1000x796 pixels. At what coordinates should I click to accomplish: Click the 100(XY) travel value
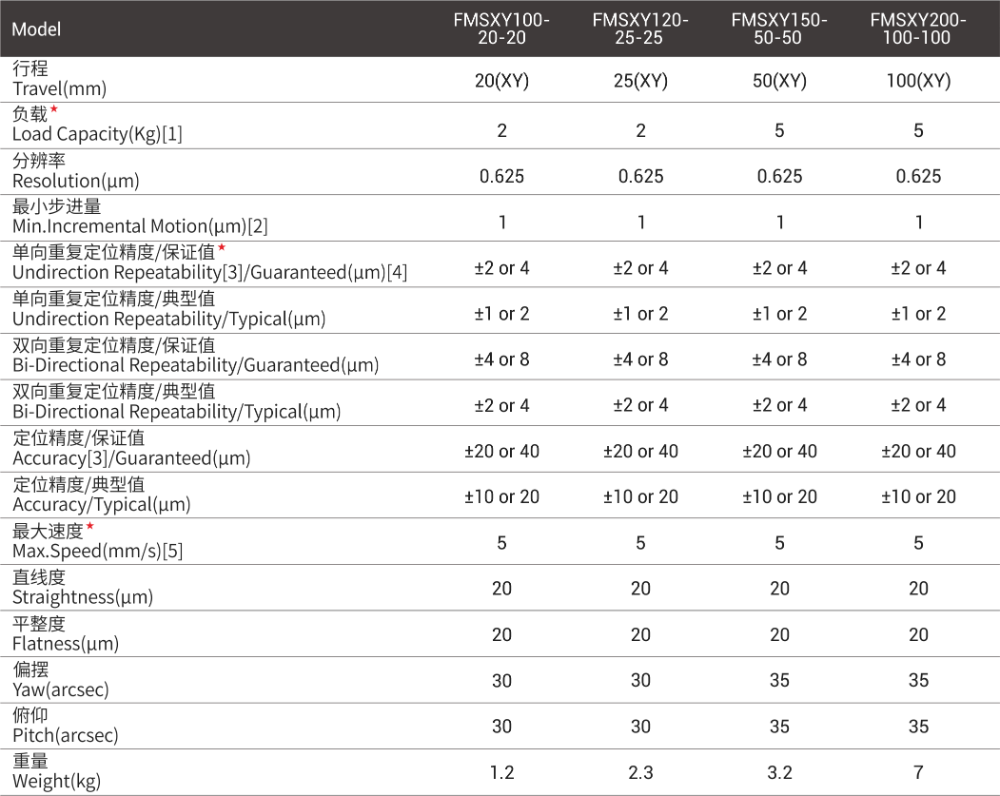(918, 80)
